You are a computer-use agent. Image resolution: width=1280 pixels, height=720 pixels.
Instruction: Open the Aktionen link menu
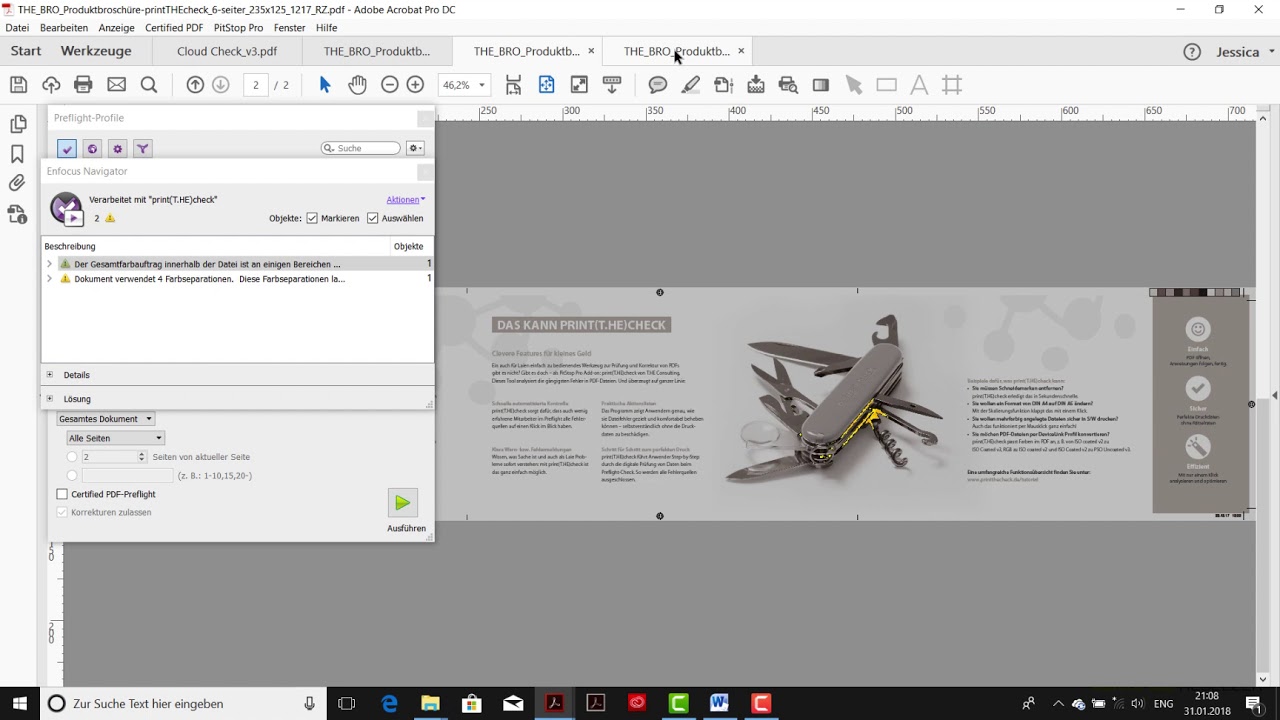click(x=406, y=199)
